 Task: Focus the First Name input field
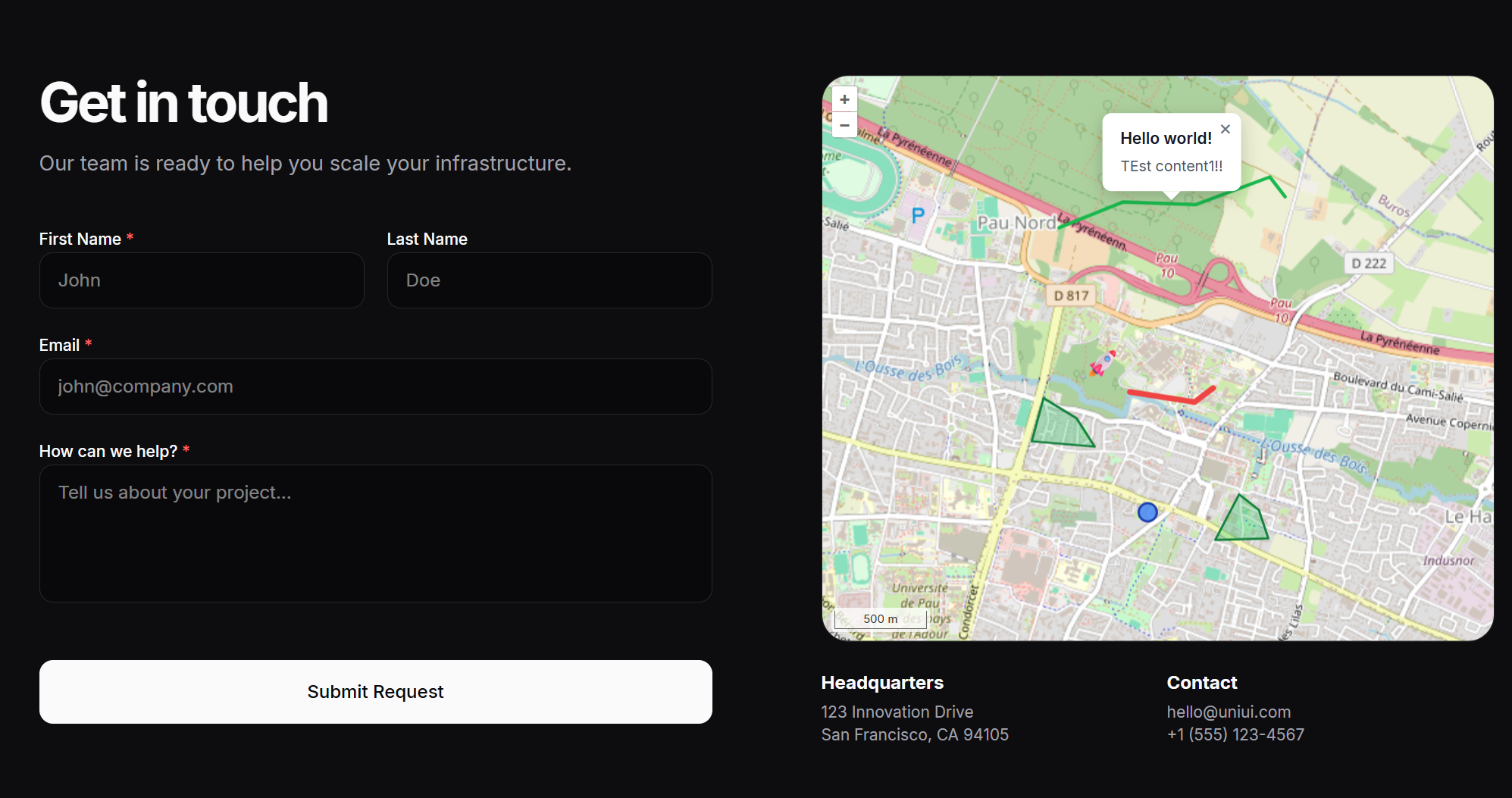click(201, 280)
